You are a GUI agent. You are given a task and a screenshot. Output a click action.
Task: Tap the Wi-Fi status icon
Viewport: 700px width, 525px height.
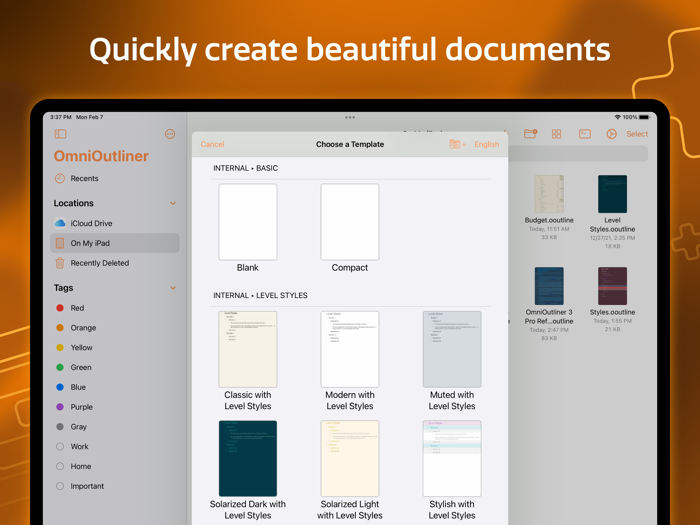coord(618,117)
